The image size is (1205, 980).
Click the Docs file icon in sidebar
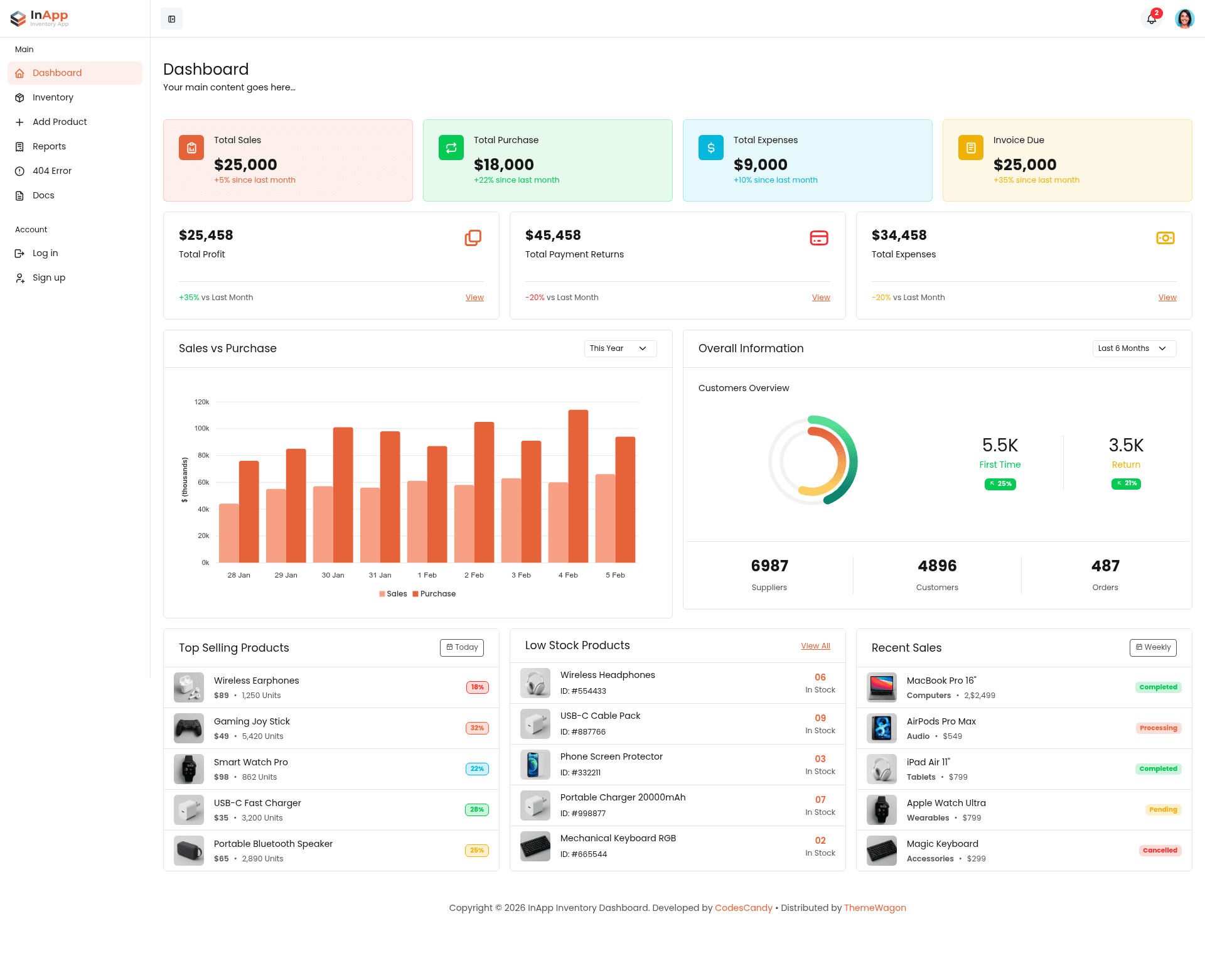20,196
